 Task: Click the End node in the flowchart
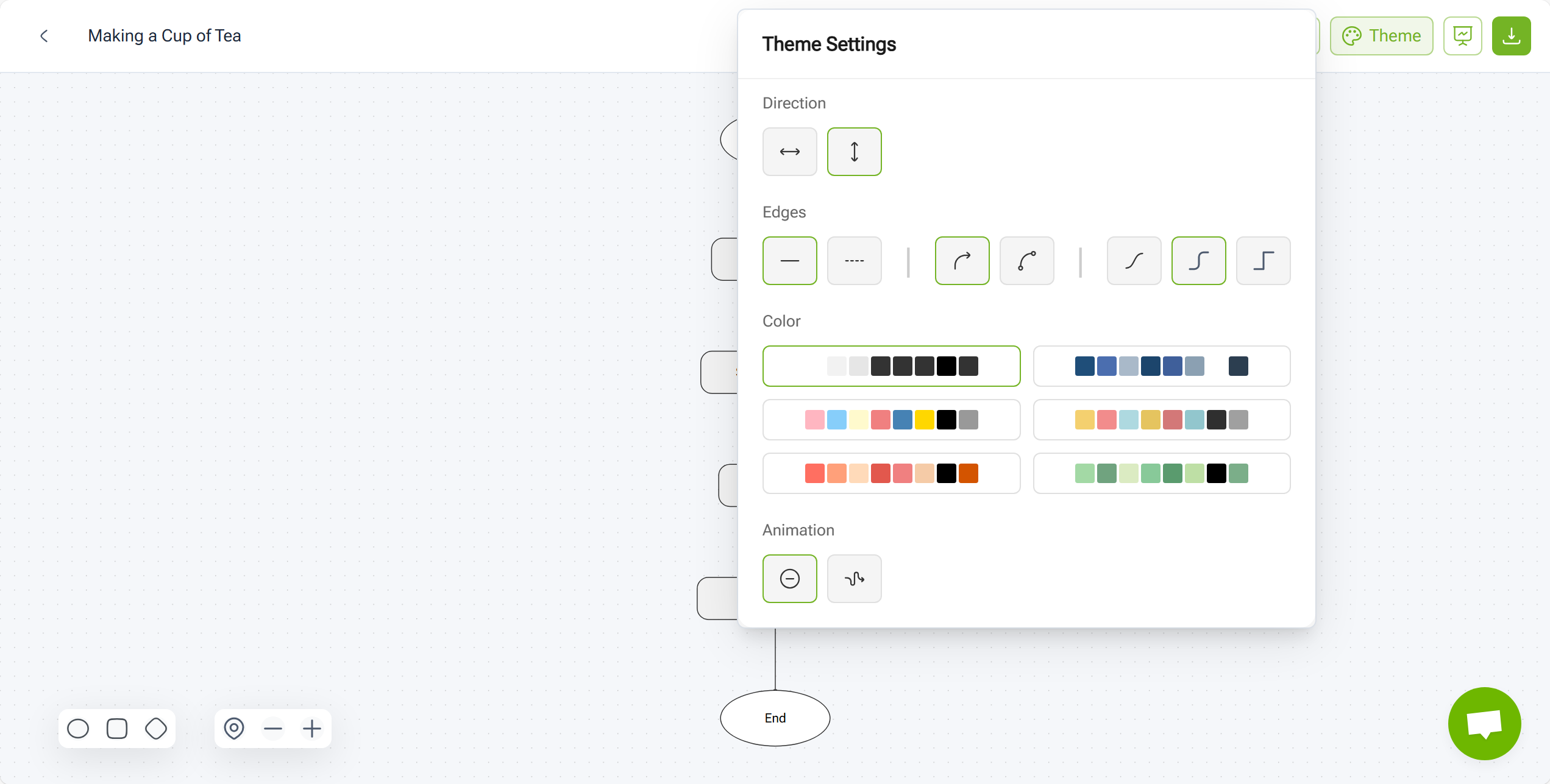click(775, 718)
